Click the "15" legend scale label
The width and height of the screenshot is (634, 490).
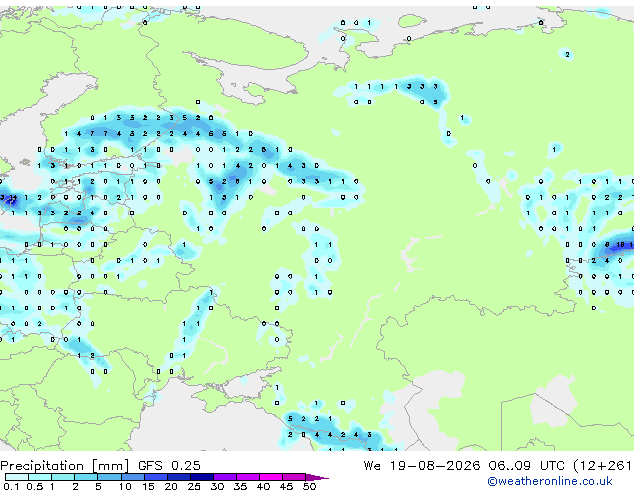(x=148, y=486)
